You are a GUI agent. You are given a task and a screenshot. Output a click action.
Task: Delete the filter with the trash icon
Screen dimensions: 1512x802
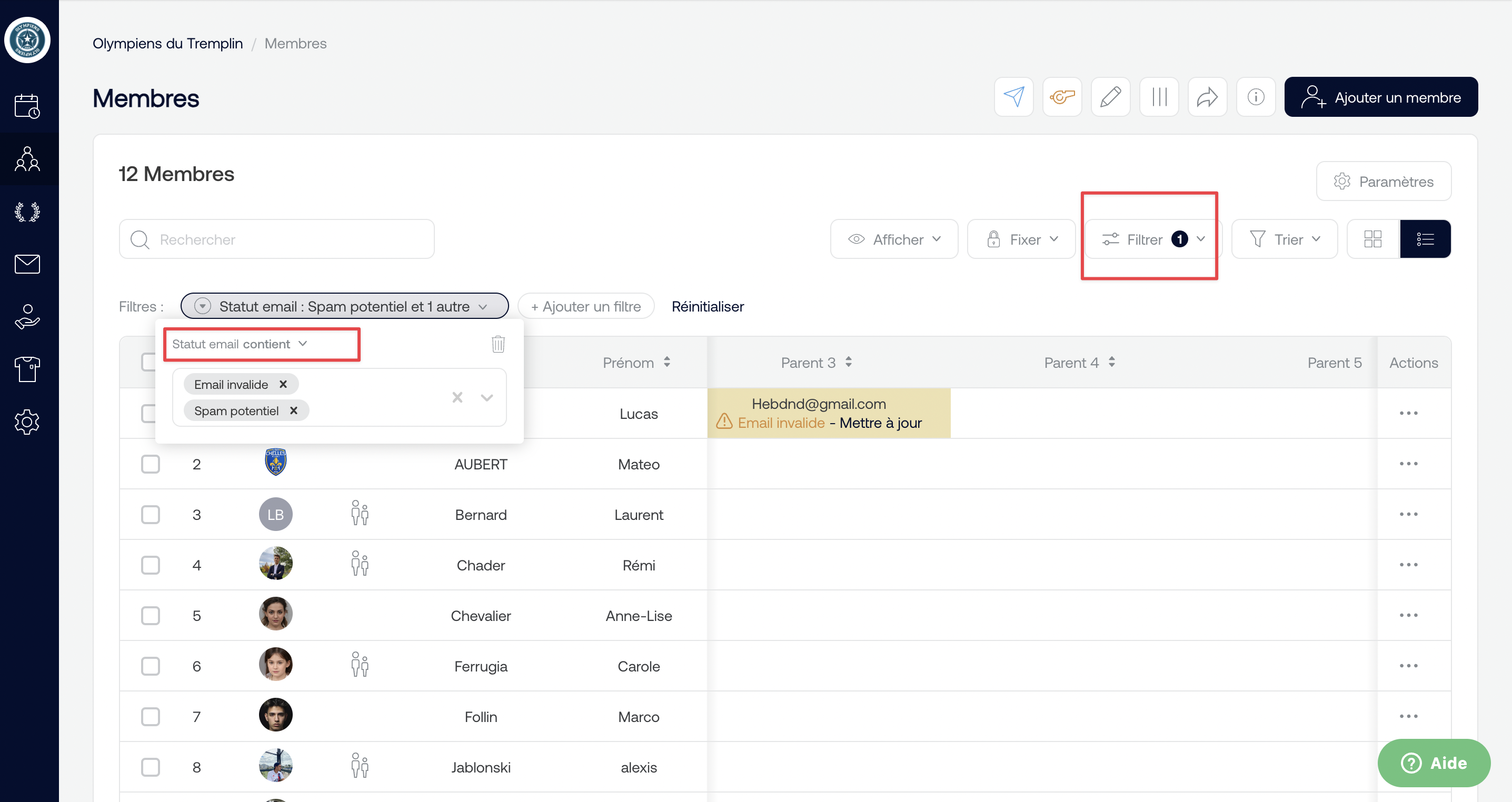coord(499,344)
